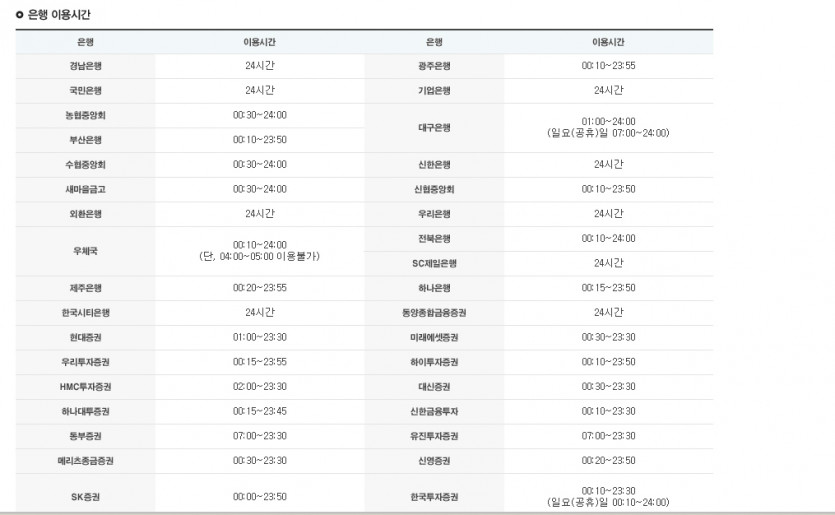Select the SC제일은행 name cell
The height and width of the screenshot is (515, 835).
click(x=434, y=263)
